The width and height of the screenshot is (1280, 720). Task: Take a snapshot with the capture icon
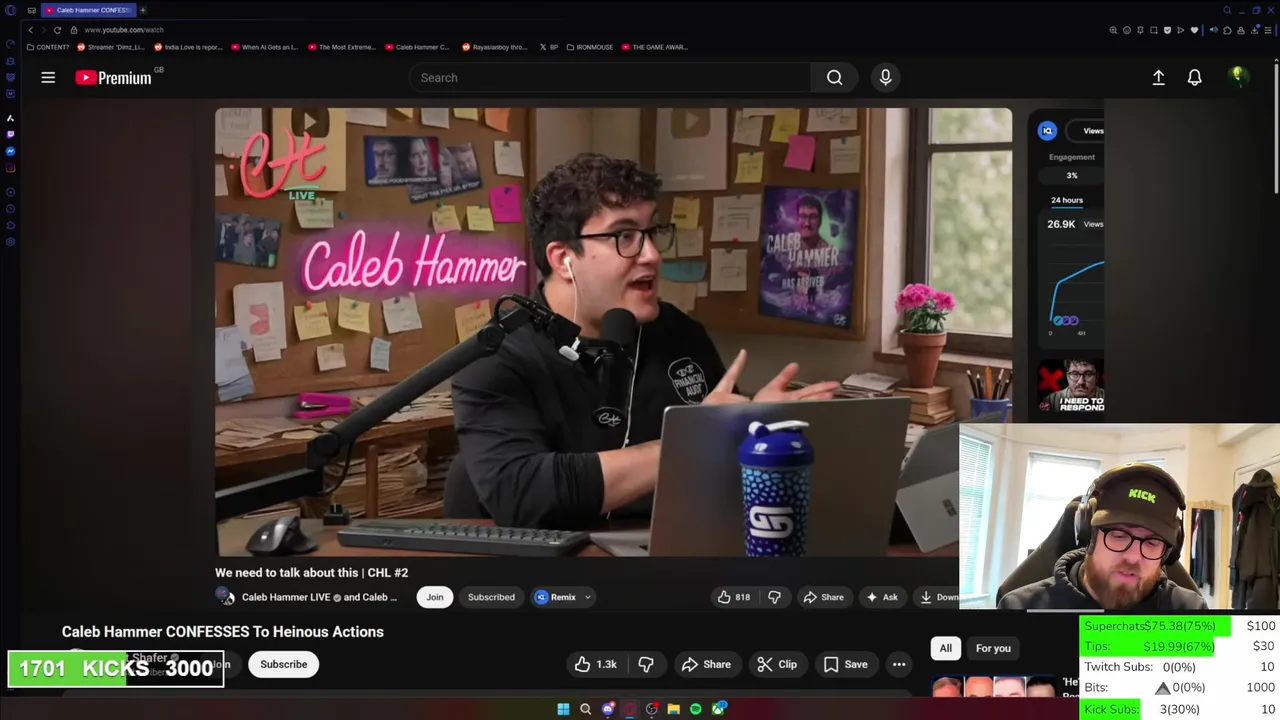coord(1154,30)
